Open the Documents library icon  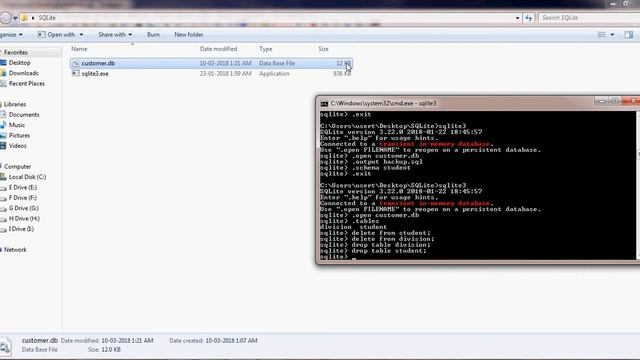tap(3, 115)
